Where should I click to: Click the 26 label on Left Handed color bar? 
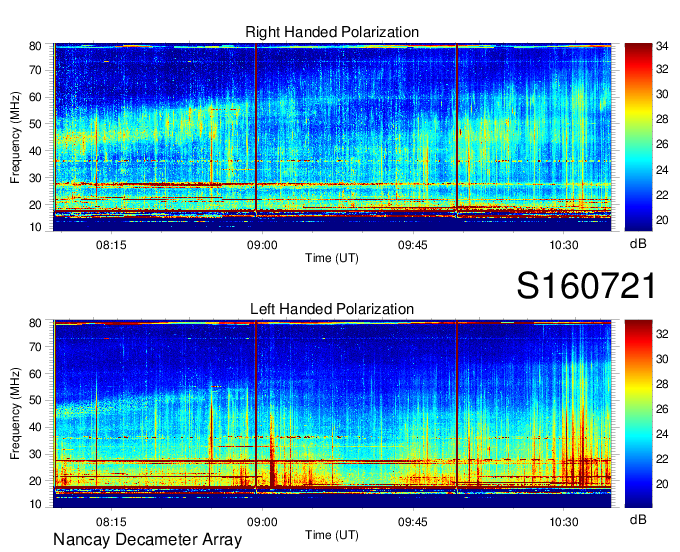pyautogui.click(x=662, y=409)
